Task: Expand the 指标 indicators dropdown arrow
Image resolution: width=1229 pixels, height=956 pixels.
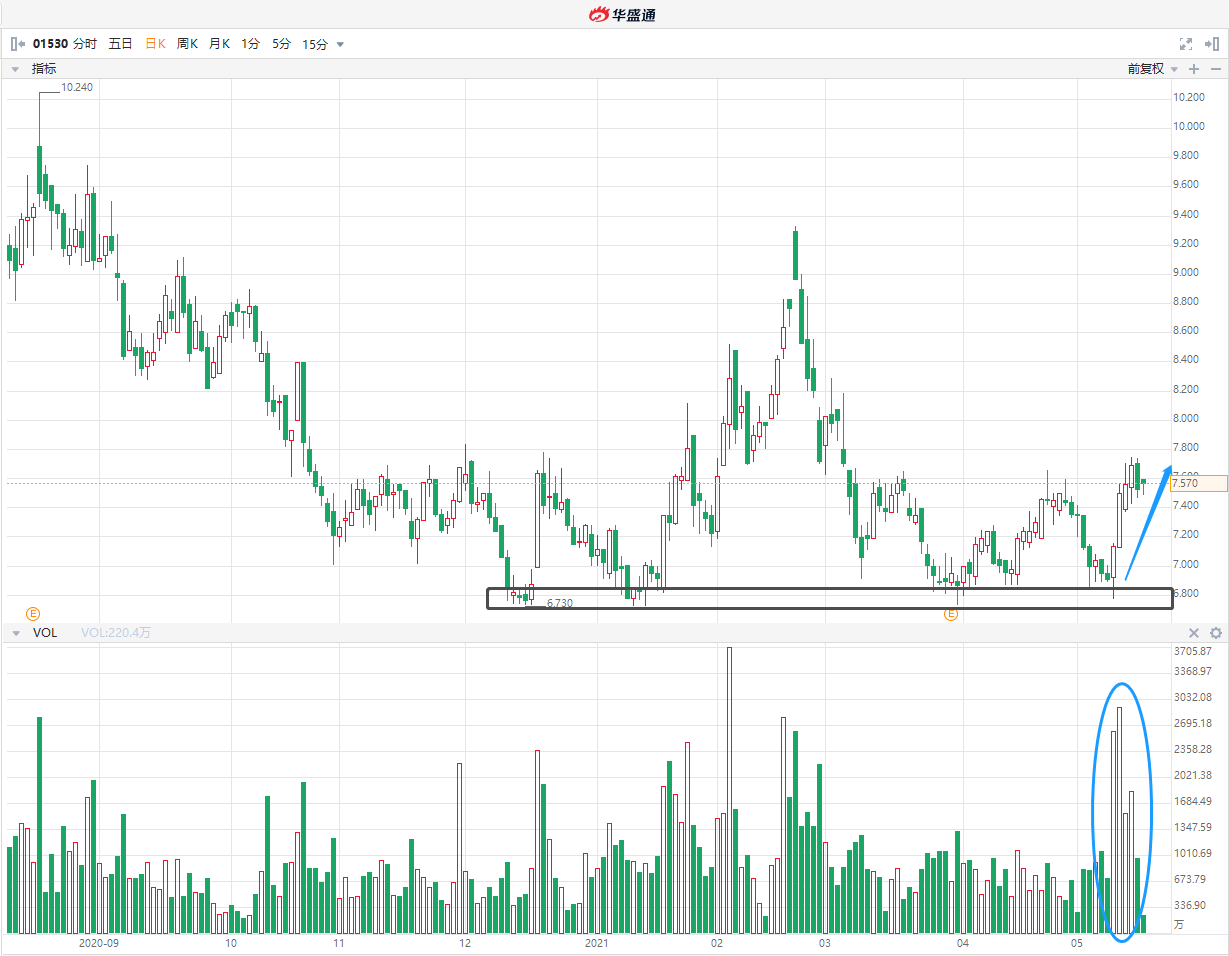Action: click(x=16, y=69)
